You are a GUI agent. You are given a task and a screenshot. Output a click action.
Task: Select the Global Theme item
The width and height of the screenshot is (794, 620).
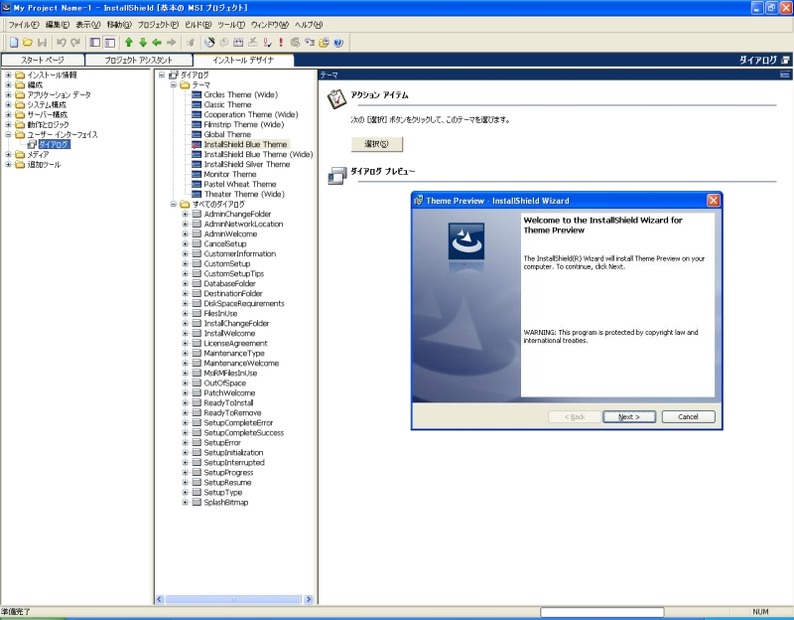(x=227, y=135)
